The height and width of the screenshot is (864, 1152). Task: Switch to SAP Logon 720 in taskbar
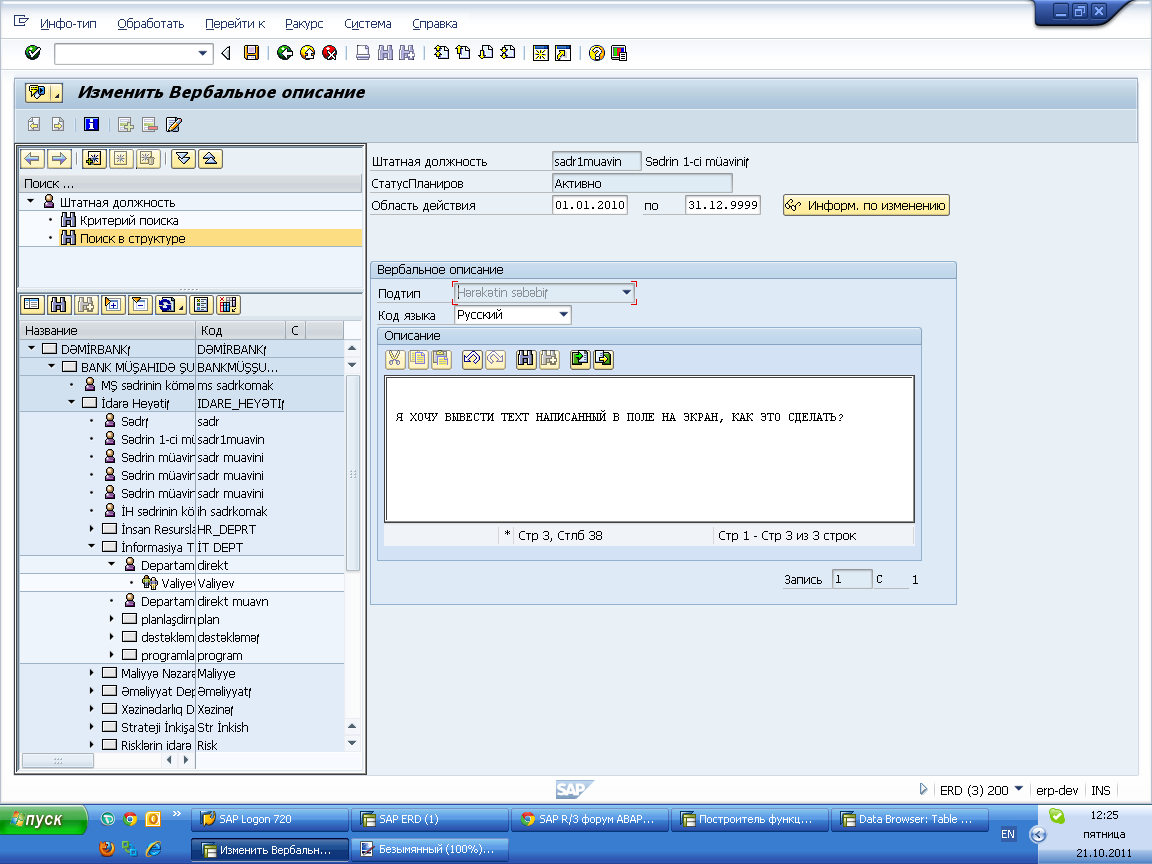[x=270, y=818]
